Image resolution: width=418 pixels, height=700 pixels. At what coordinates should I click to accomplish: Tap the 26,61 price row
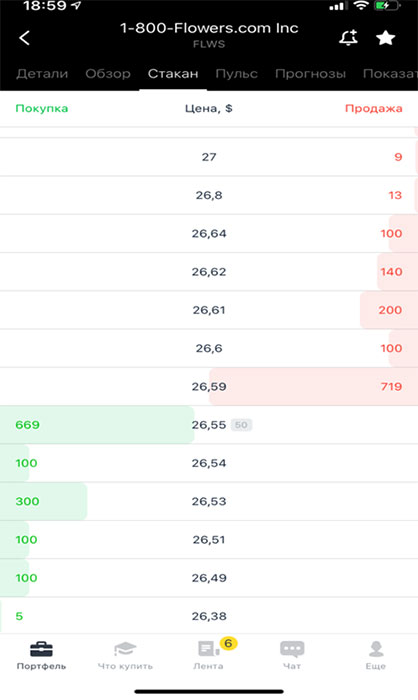coord(209,310)
